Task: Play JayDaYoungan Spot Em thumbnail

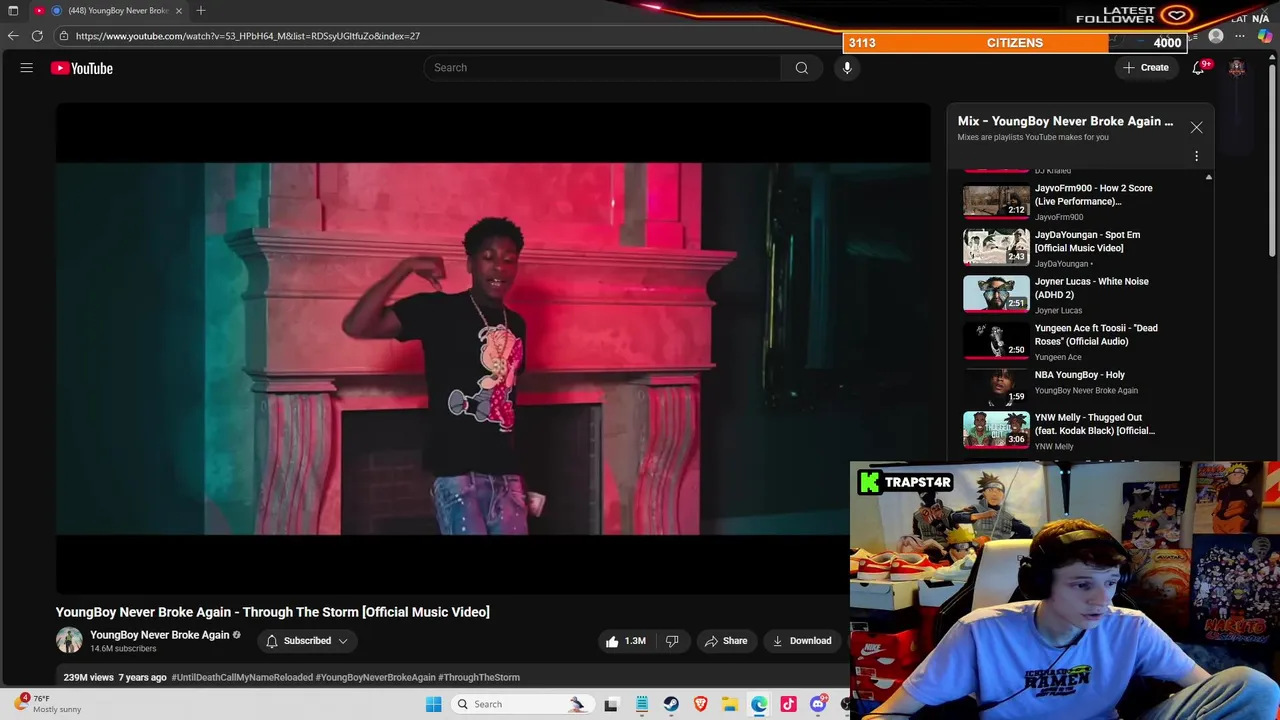Action: (996, 247)
